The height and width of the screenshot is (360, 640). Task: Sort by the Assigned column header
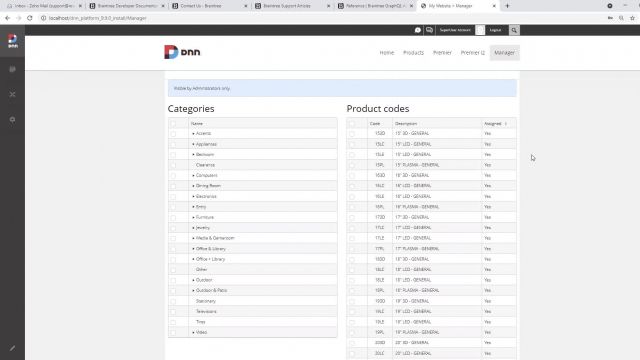click(x=492, y=123)
